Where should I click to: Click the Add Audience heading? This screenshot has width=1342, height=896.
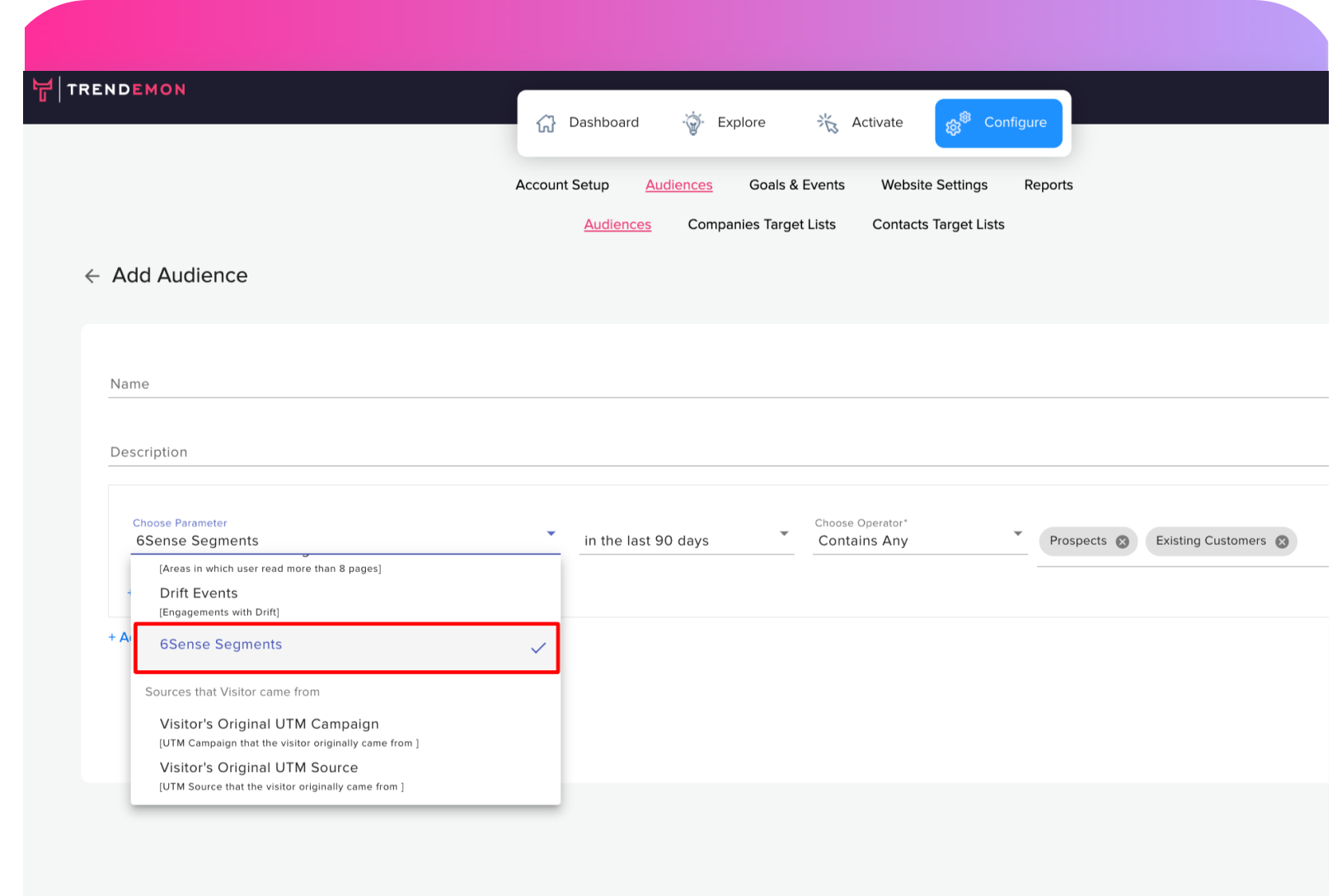click(x=180, y=275)
